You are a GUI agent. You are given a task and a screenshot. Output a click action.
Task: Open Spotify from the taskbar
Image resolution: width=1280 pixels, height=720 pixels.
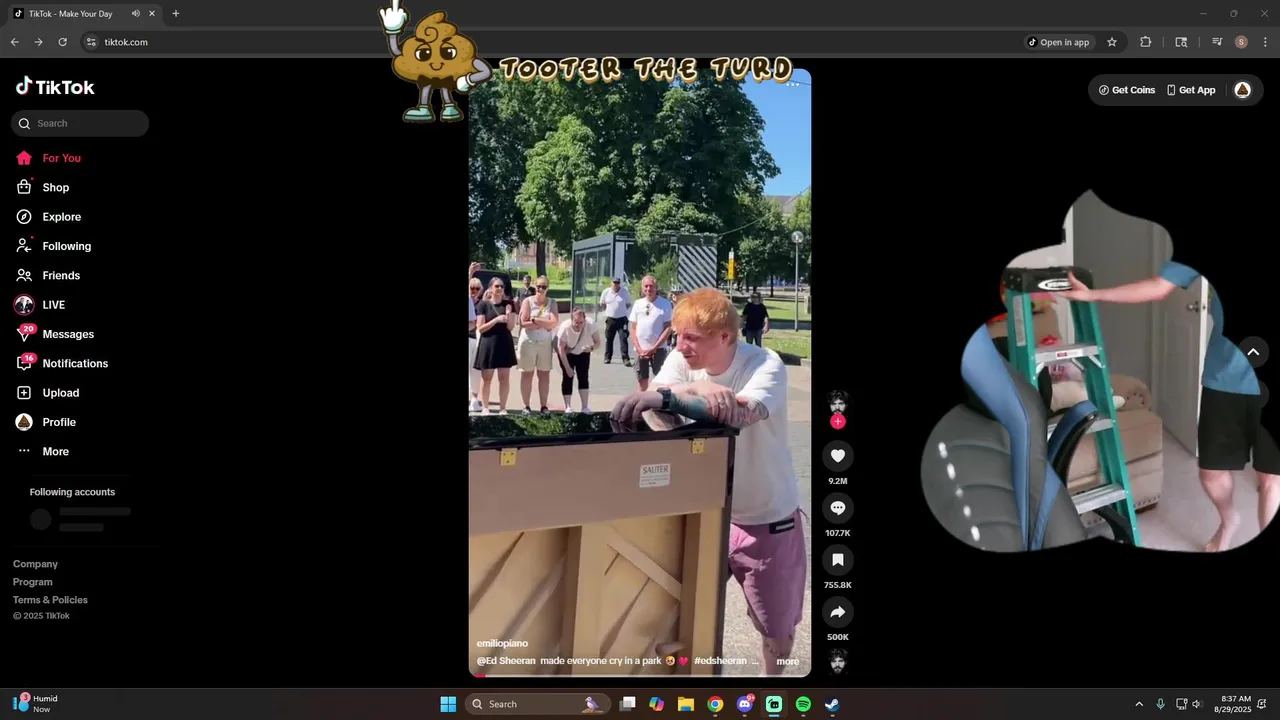(x=803, y=704)
